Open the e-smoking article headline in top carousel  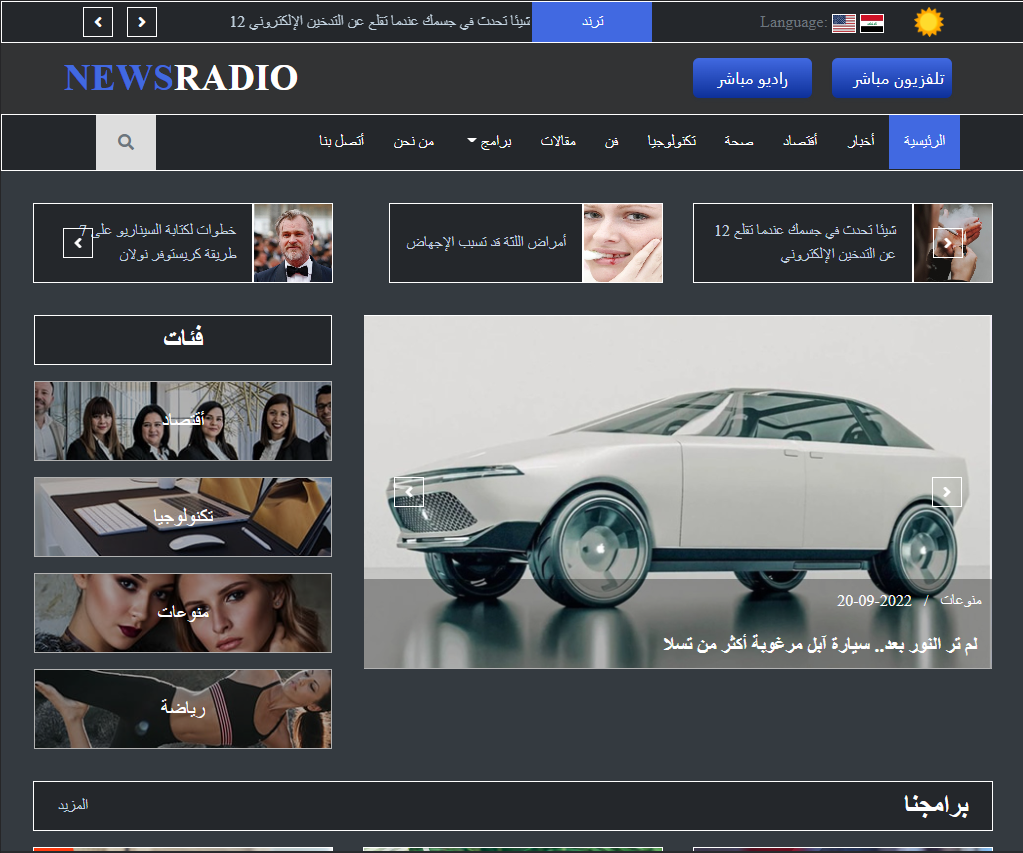(805, 242)
